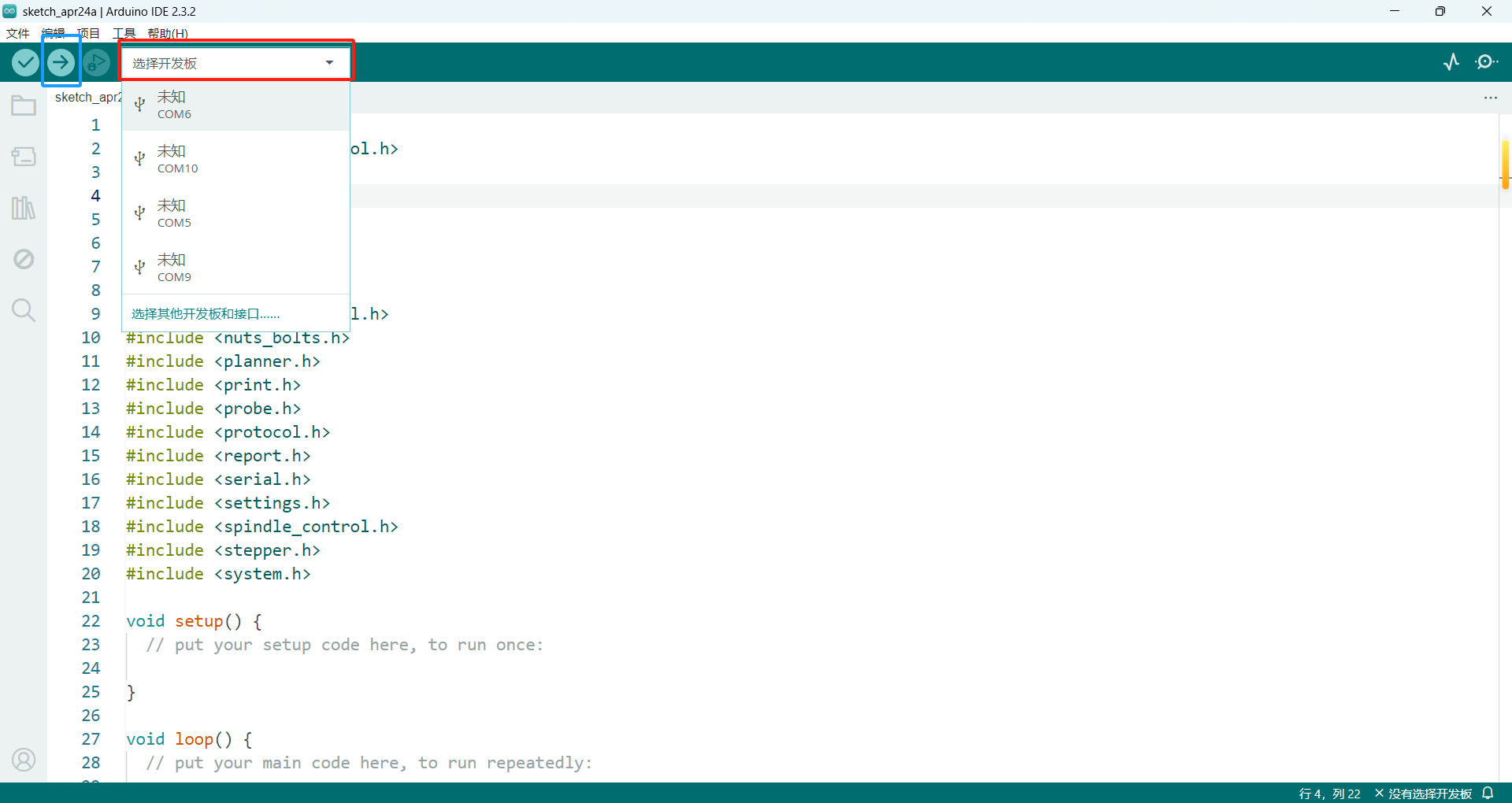Click the probe.h include line
This screenshot has height=803, width=1512.
pyautogui.click(x=213, y=409)
